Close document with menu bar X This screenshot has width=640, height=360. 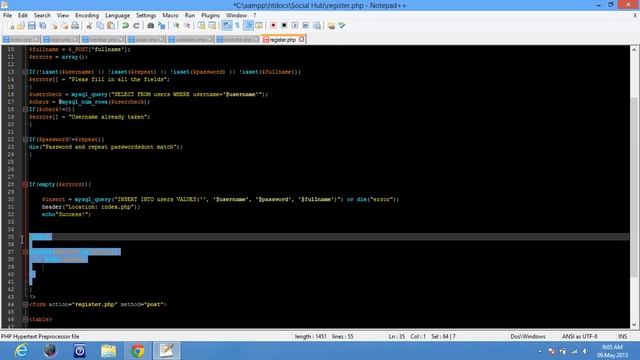(635, 16)
